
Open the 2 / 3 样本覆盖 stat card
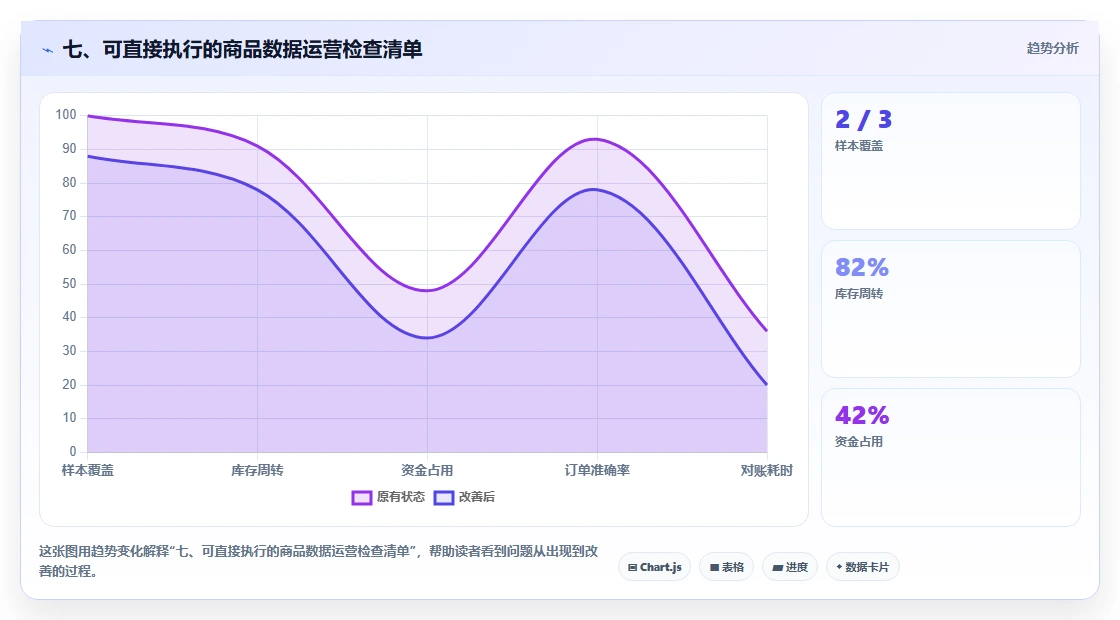[x=951, y=161]
